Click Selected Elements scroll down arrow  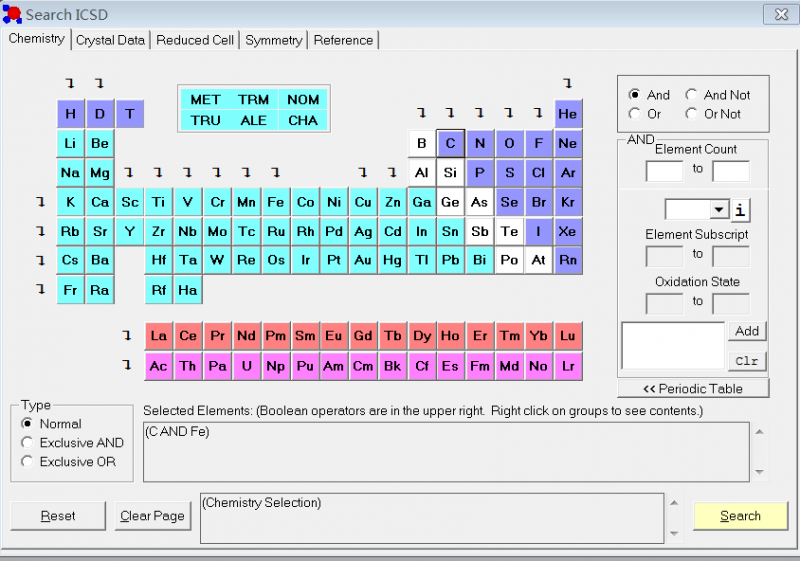tap(759, 472)
